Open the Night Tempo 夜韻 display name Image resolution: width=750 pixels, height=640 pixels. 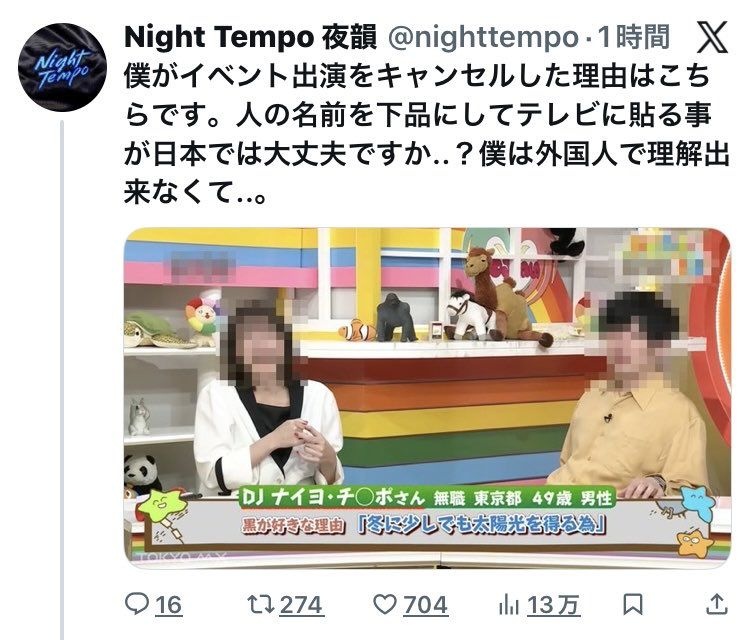[251, 37]
